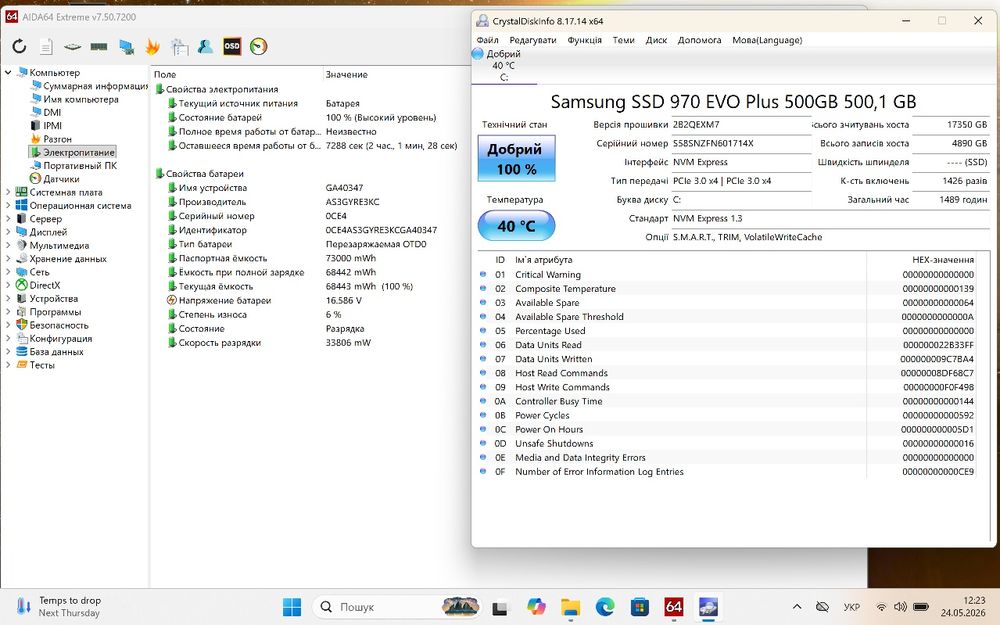Open Microsoft Edge from the taskbar
Image resolution: width=1000 pixels, height=625 pixels.
click(605, 607)
